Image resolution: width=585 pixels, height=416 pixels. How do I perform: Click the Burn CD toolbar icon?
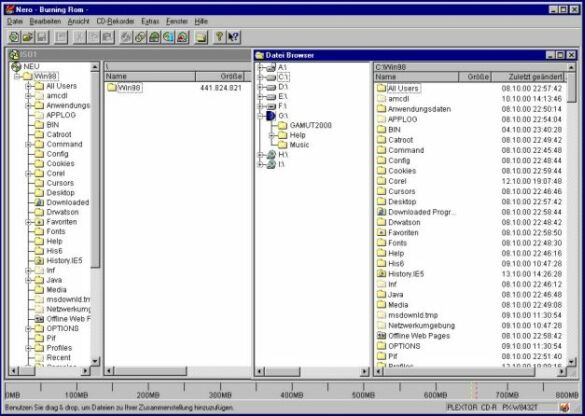[x=126, y=37]
